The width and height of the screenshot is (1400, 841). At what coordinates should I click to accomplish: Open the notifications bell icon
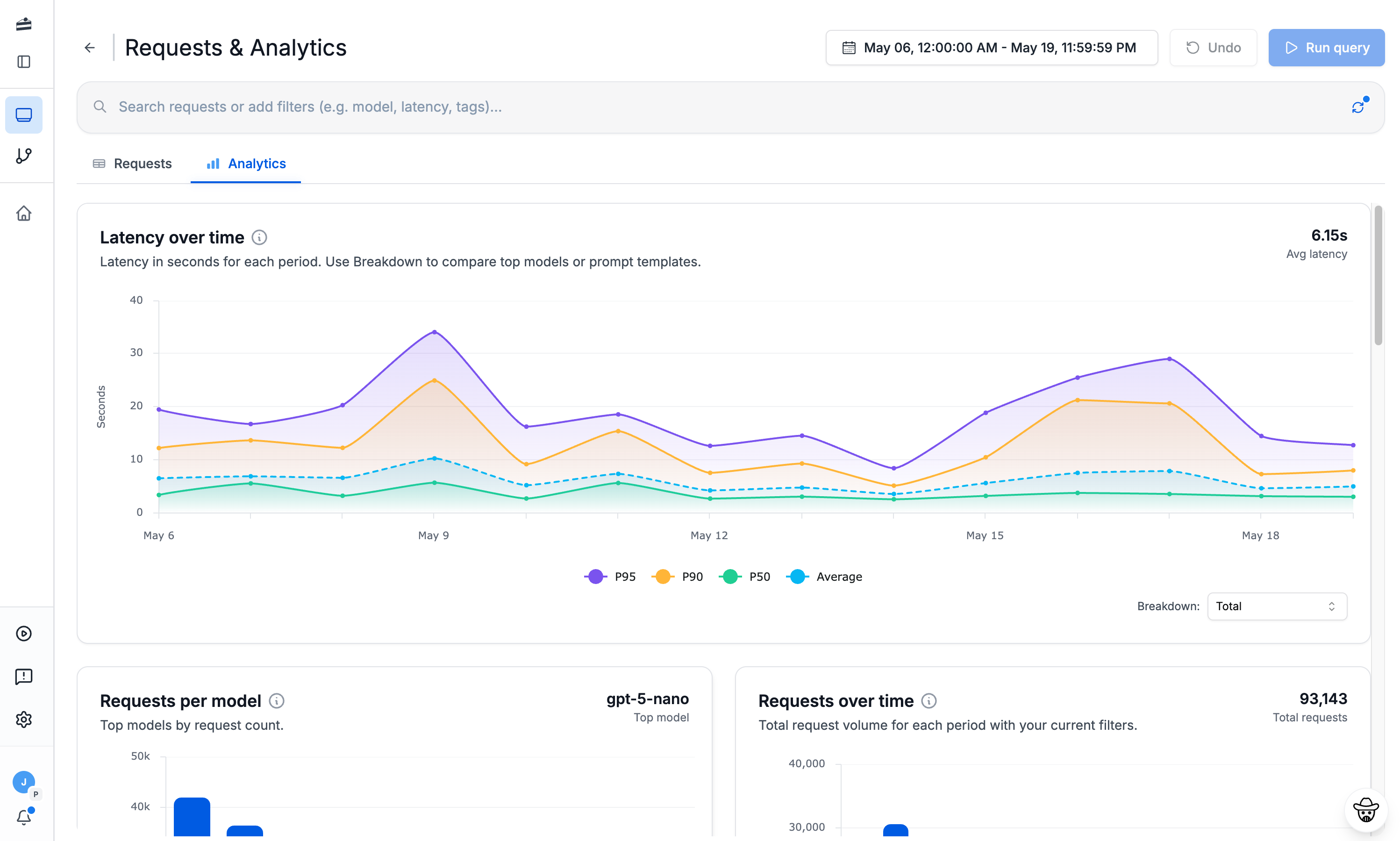[23, 817]
